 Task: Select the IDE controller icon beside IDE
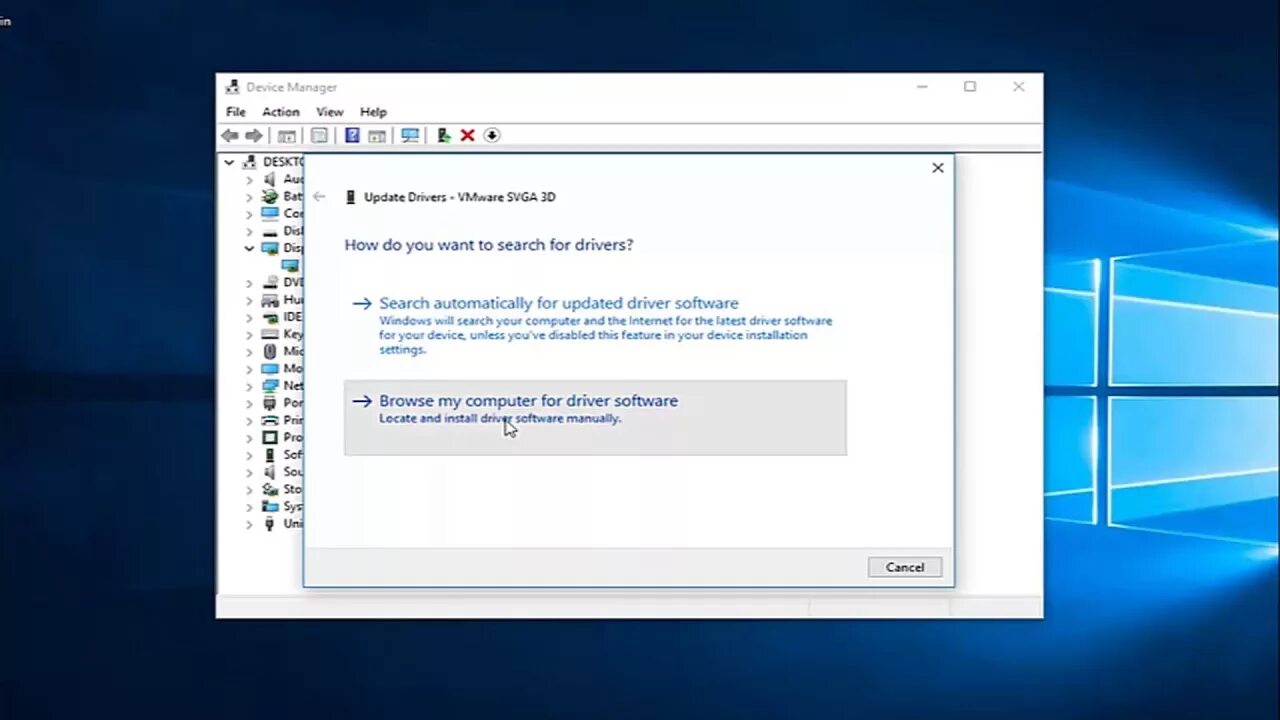coord(270,317)
